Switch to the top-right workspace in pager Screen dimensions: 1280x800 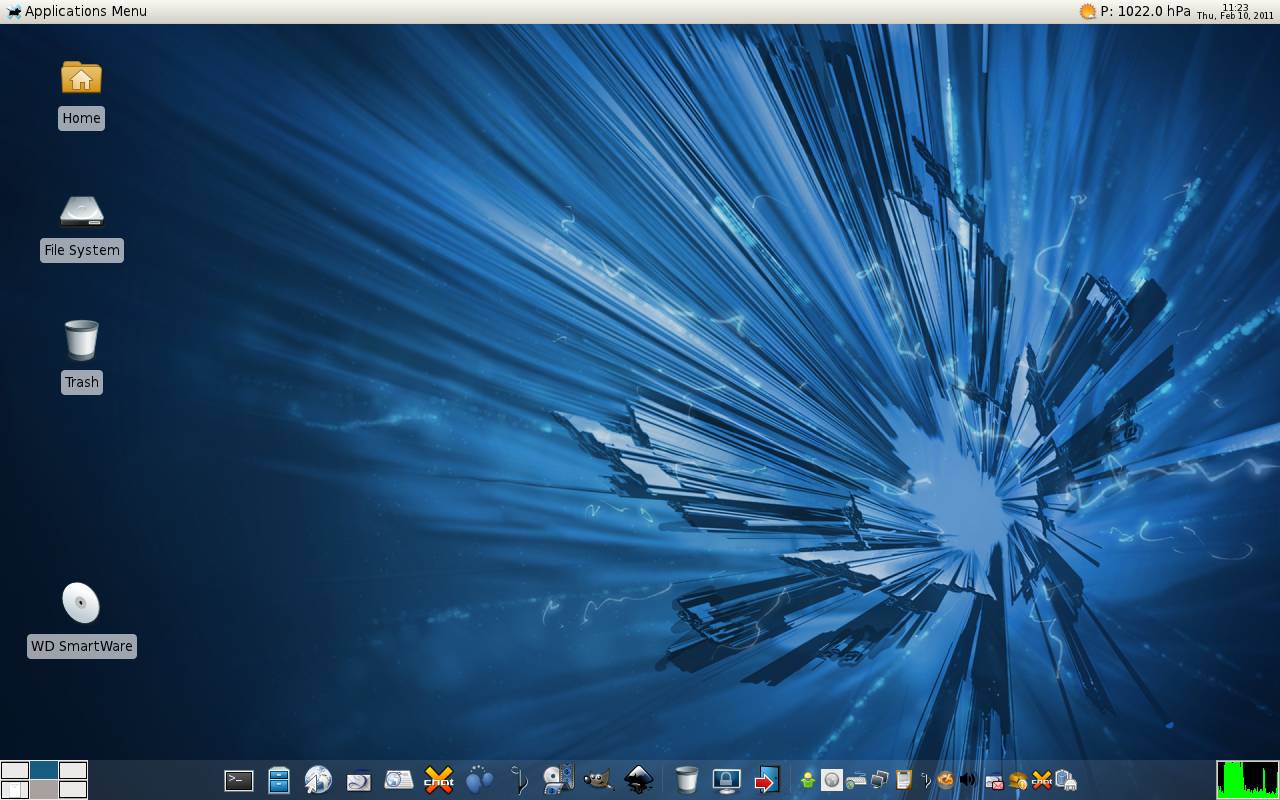pyautogui.click(x=73, y=770)
